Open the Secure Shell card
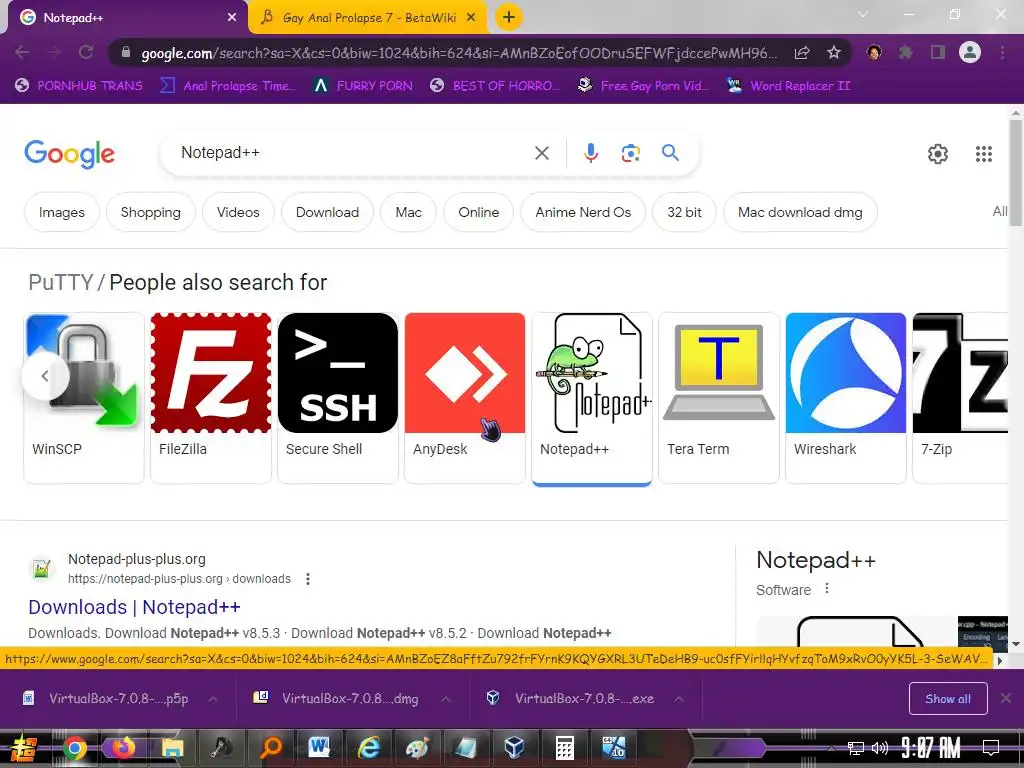 click(x=338, y=398)
